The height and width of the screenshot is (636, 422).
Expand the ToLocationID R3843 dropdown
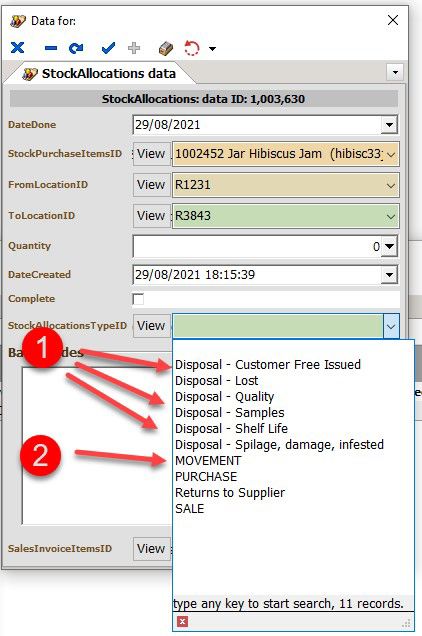(391, 216)
